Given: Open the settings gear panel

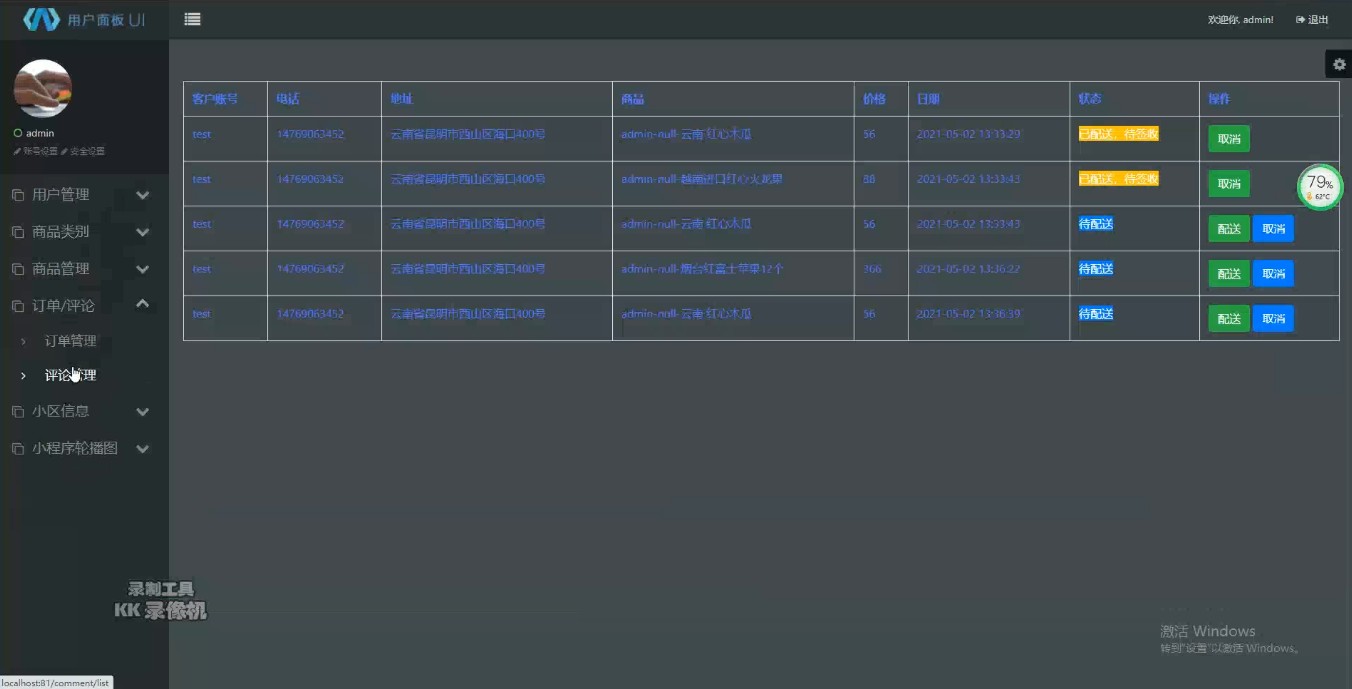Looking at the screenshot, I should click(x=1339, y=64).
